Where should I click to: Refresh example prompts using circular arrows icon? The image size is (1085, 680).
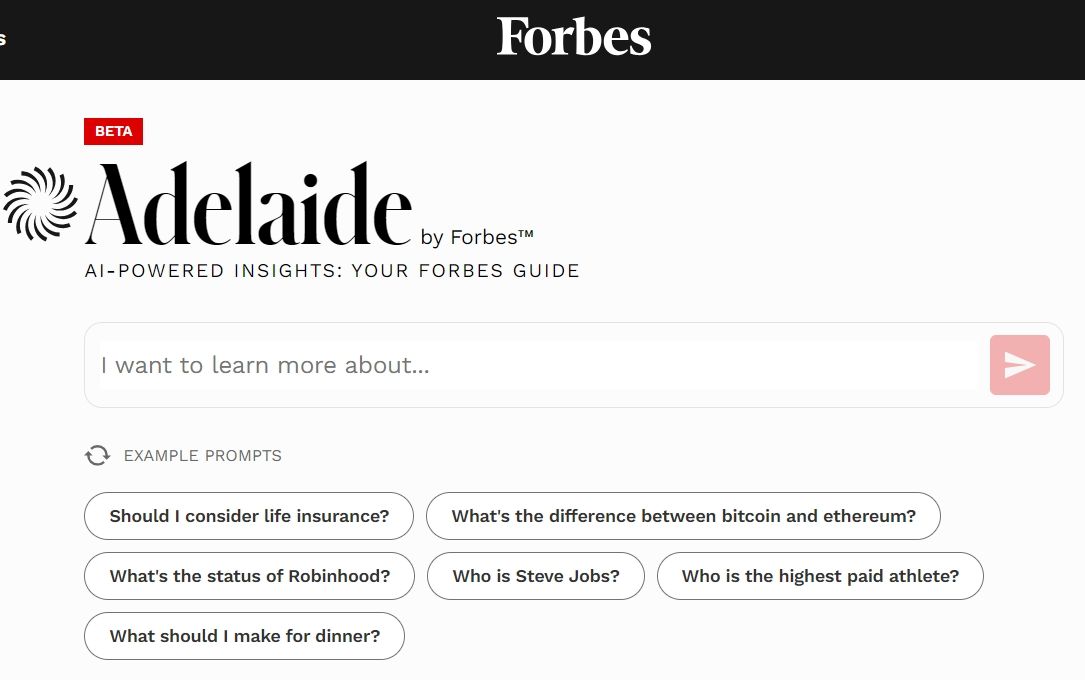tap(97, 455)
